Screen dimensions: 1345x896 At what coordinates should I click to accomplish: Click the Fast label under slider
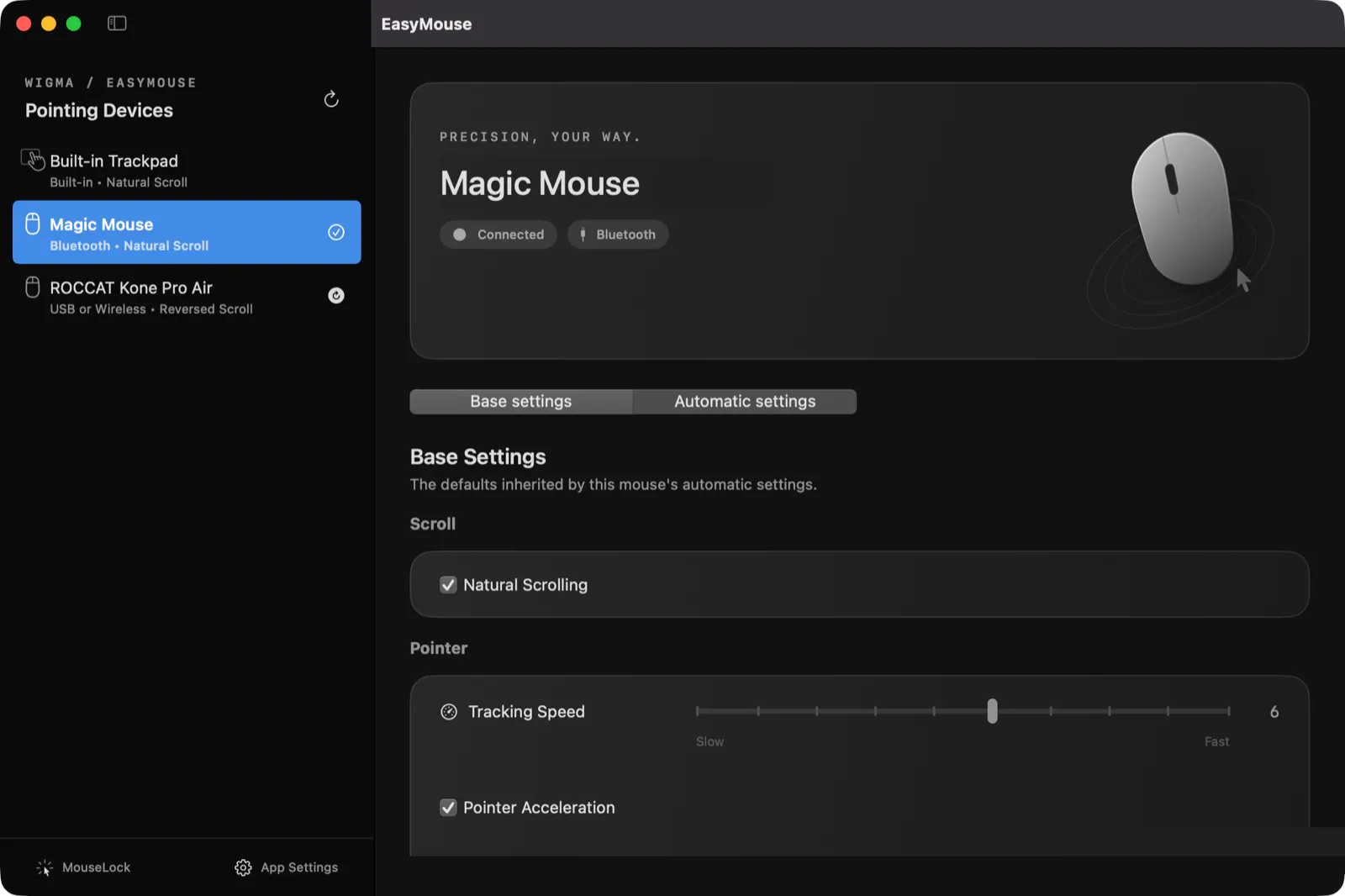click(1216, 741)
